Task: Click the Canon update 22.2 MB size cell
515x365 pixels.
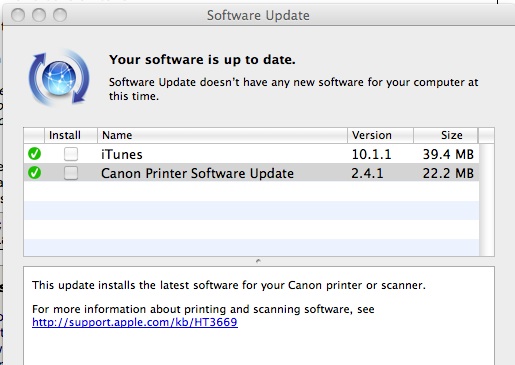Action: tap(448, 173)
